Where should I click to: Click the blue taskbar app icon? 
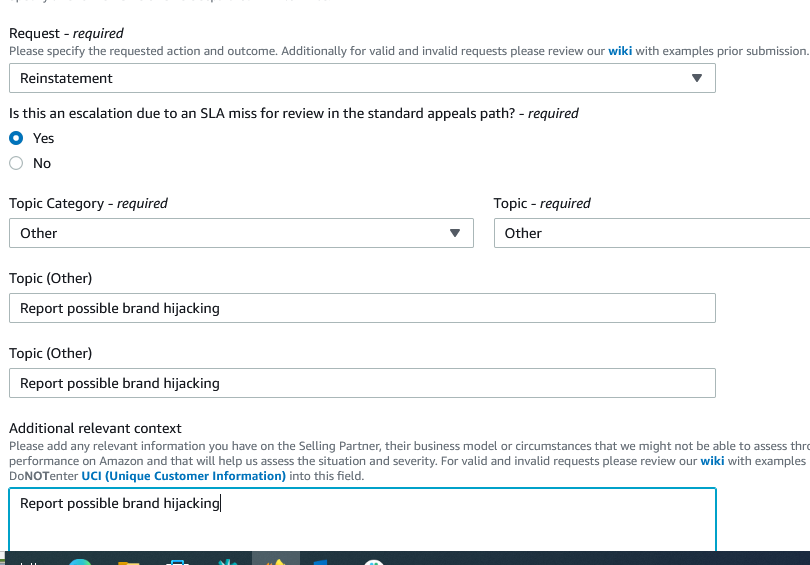[322, 561]
